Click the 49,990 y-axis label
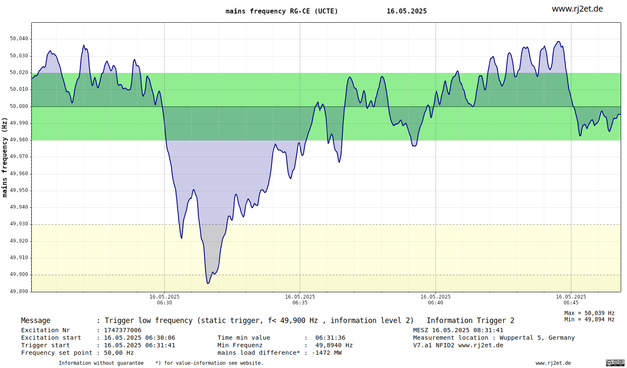Image resolution: width=627 pixels, height=368 pixels. coord(20,123)
